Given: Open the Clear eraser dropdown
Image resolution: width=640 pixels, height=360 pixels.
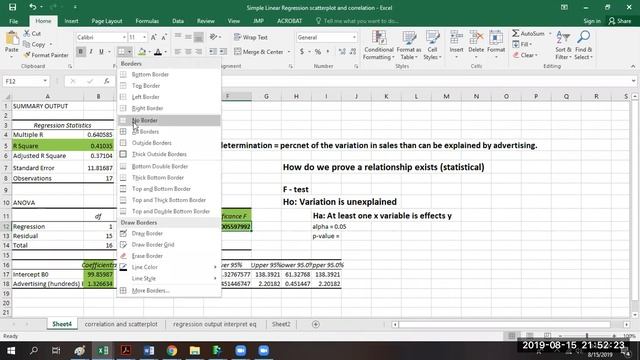Looking at the screenshot, I should coord(525,55).
